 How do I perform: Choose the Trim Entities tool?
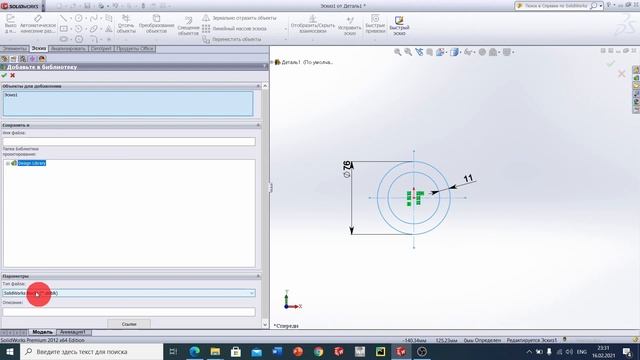click(x=126, y=24)
